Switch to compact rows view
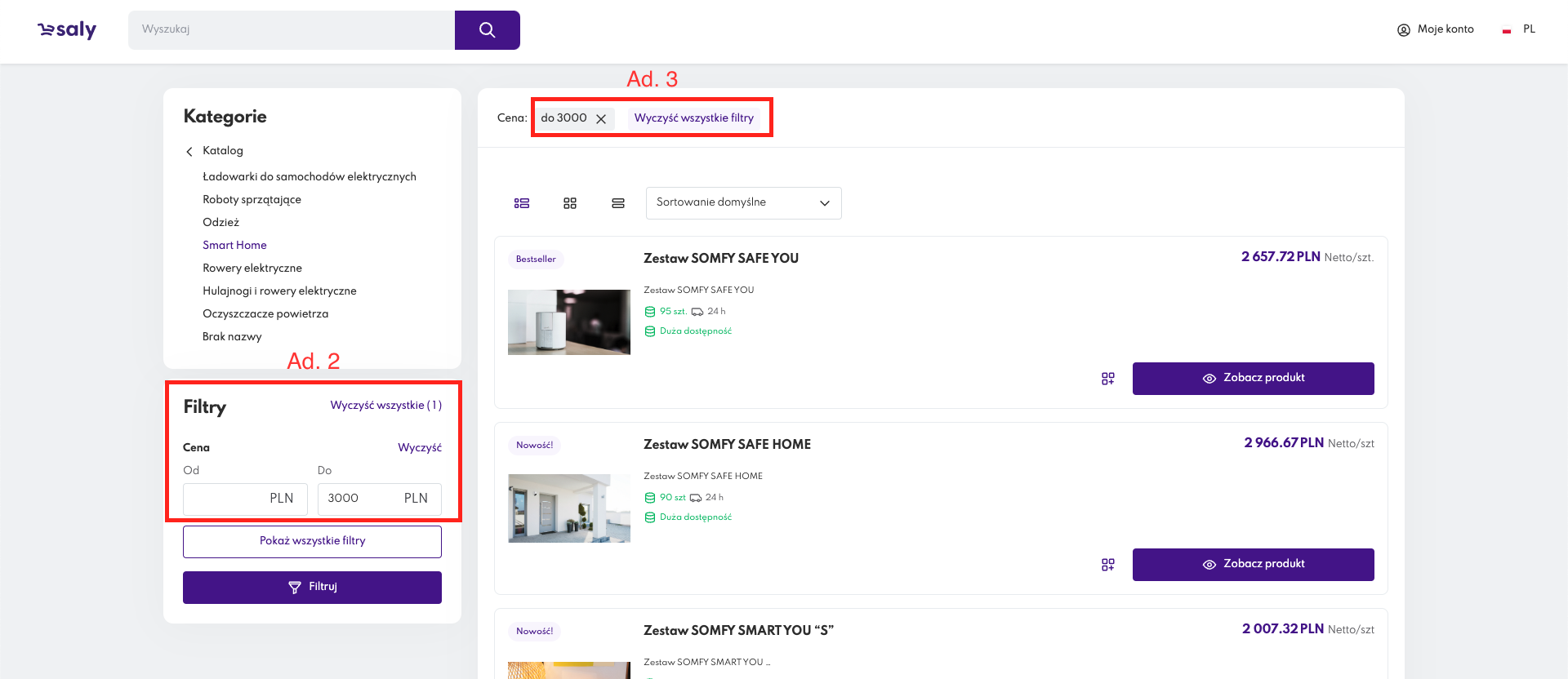This screenshot has height=679, width=1568. point(618,203)
